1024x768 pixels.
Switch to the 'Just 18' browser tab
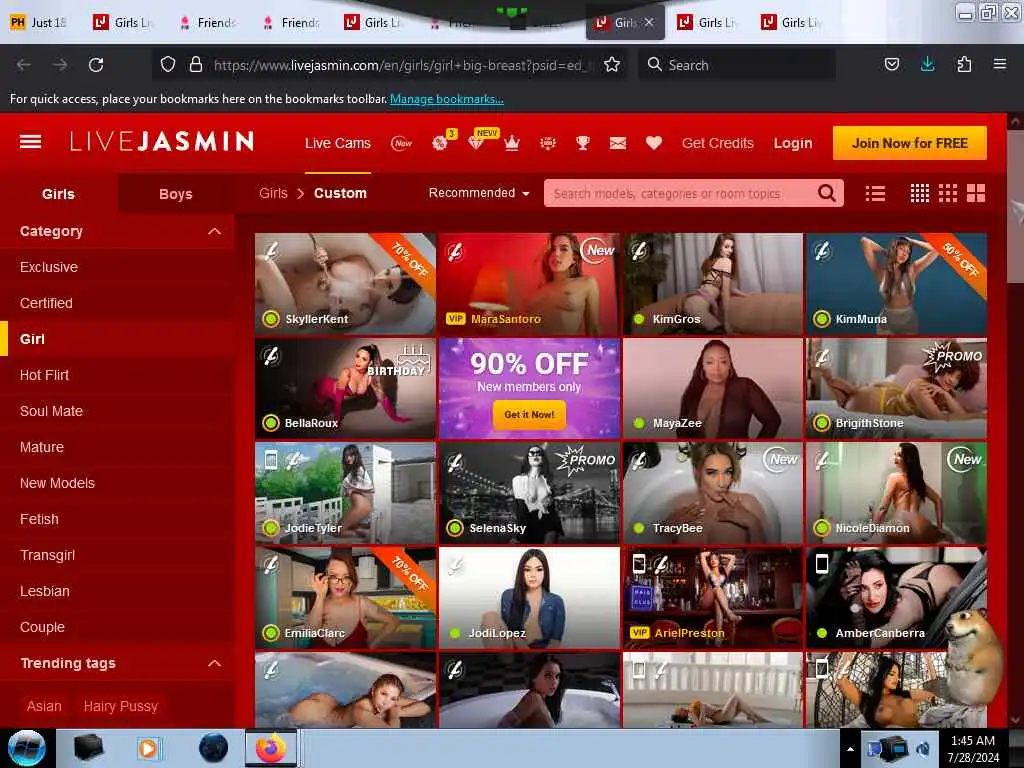[x=39, y=23]
